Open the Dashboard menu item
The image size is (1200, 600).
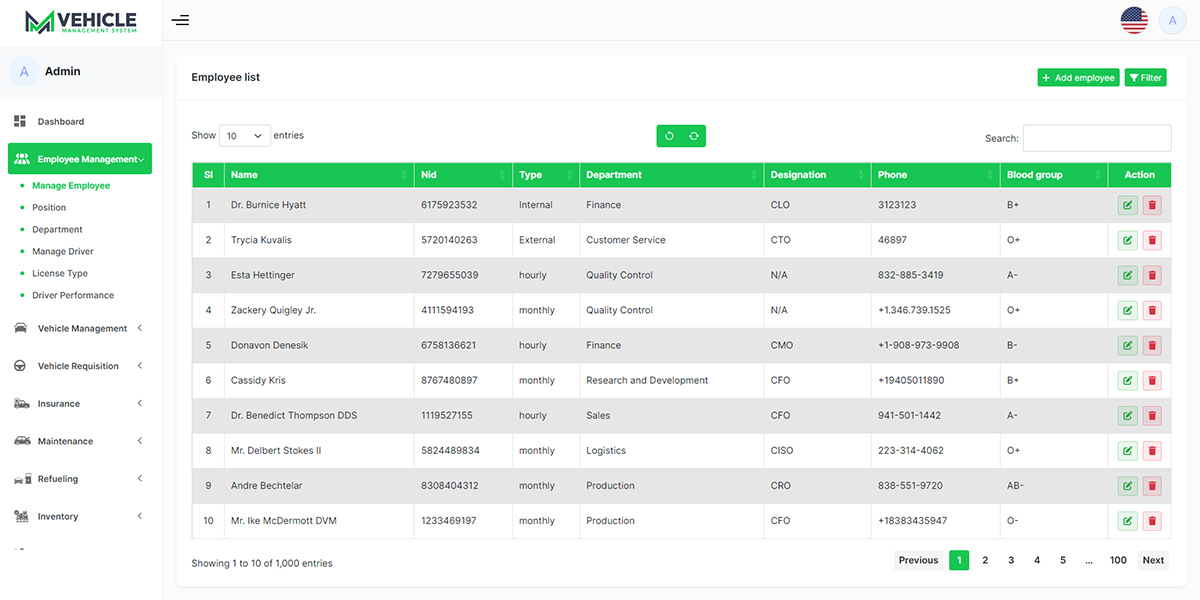tap(61, 122)
